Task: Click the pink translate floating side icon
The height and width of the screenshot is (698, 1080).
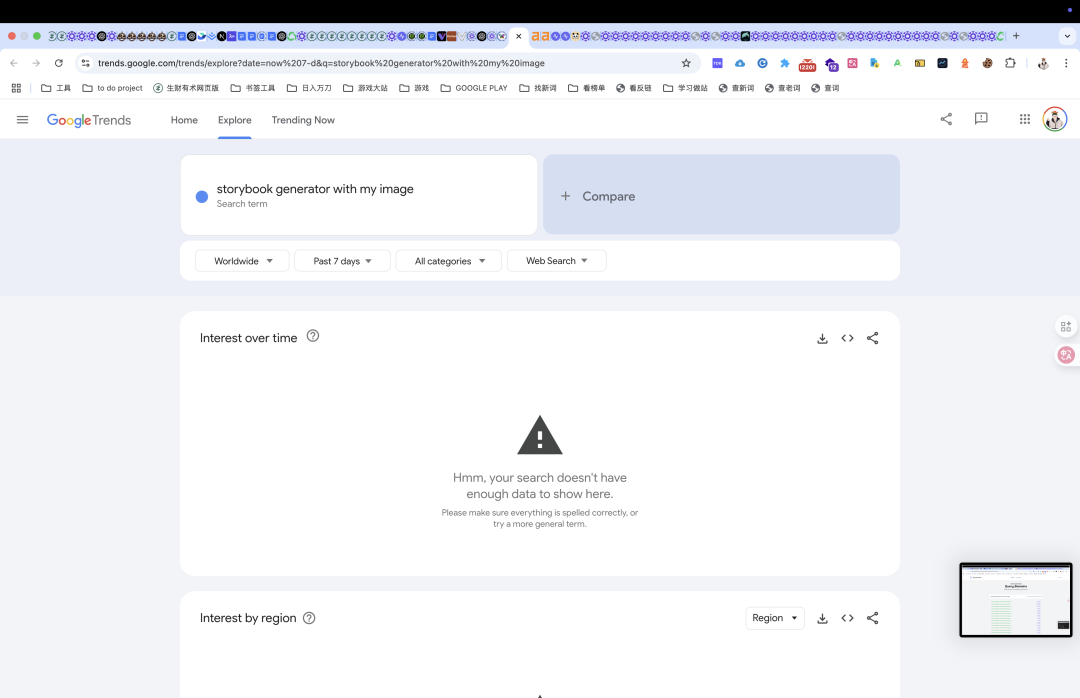Action: coord(1066,355)
